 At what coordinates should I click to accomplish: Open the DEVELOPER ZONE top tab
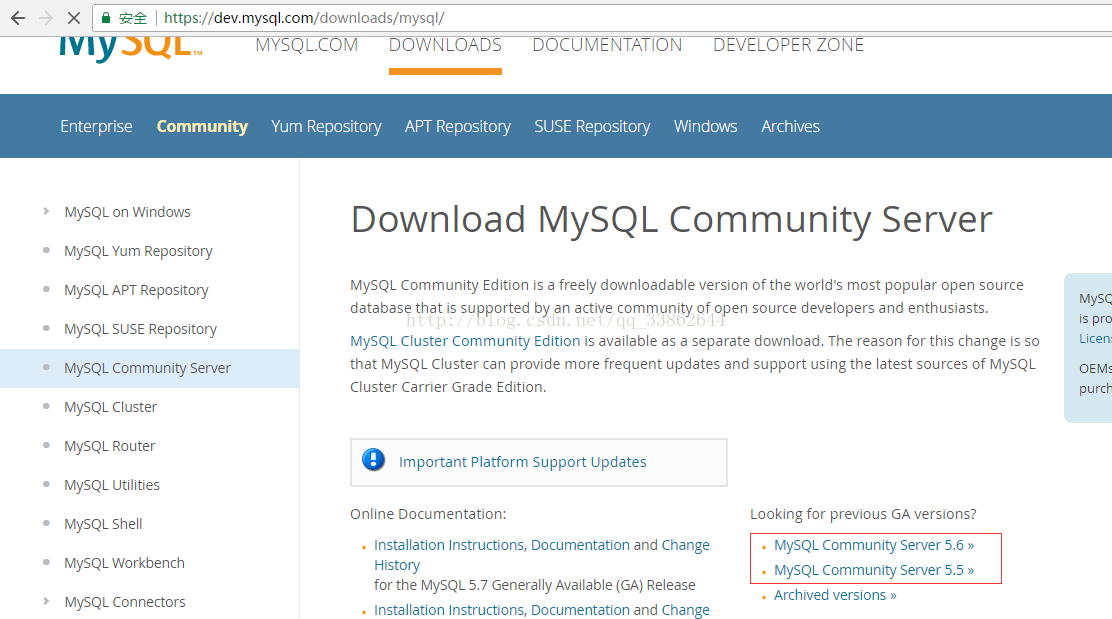click(x=789, y=45)
